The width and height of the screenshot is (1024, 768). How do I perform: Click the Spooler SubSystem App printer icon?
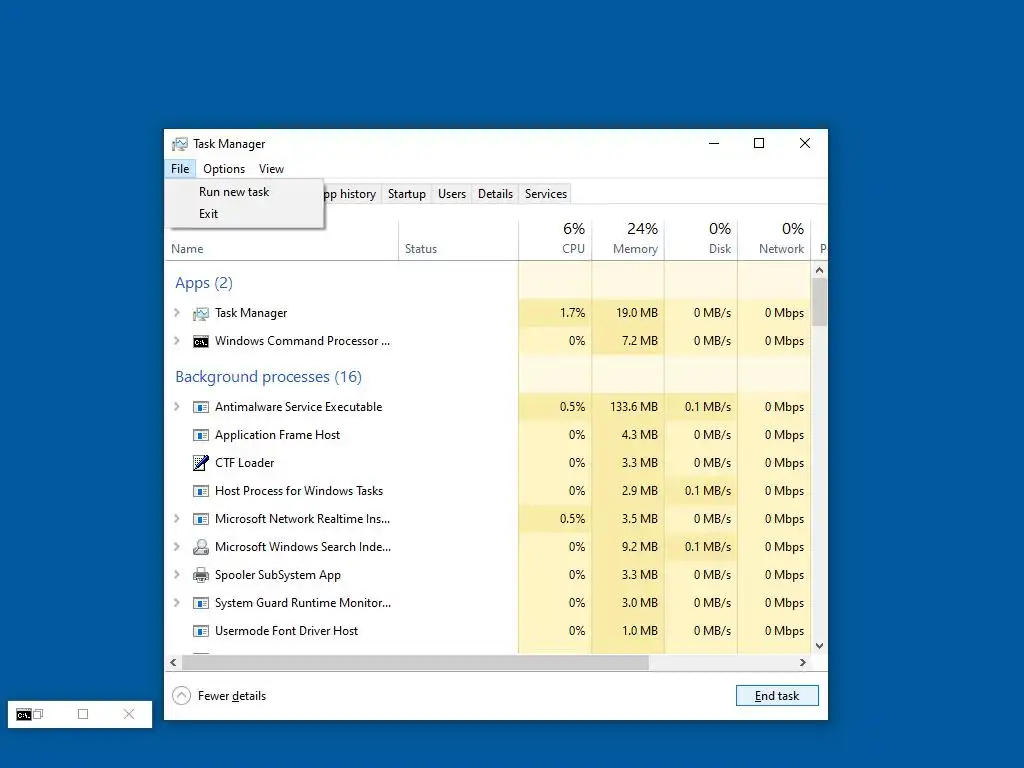(200, 575)
